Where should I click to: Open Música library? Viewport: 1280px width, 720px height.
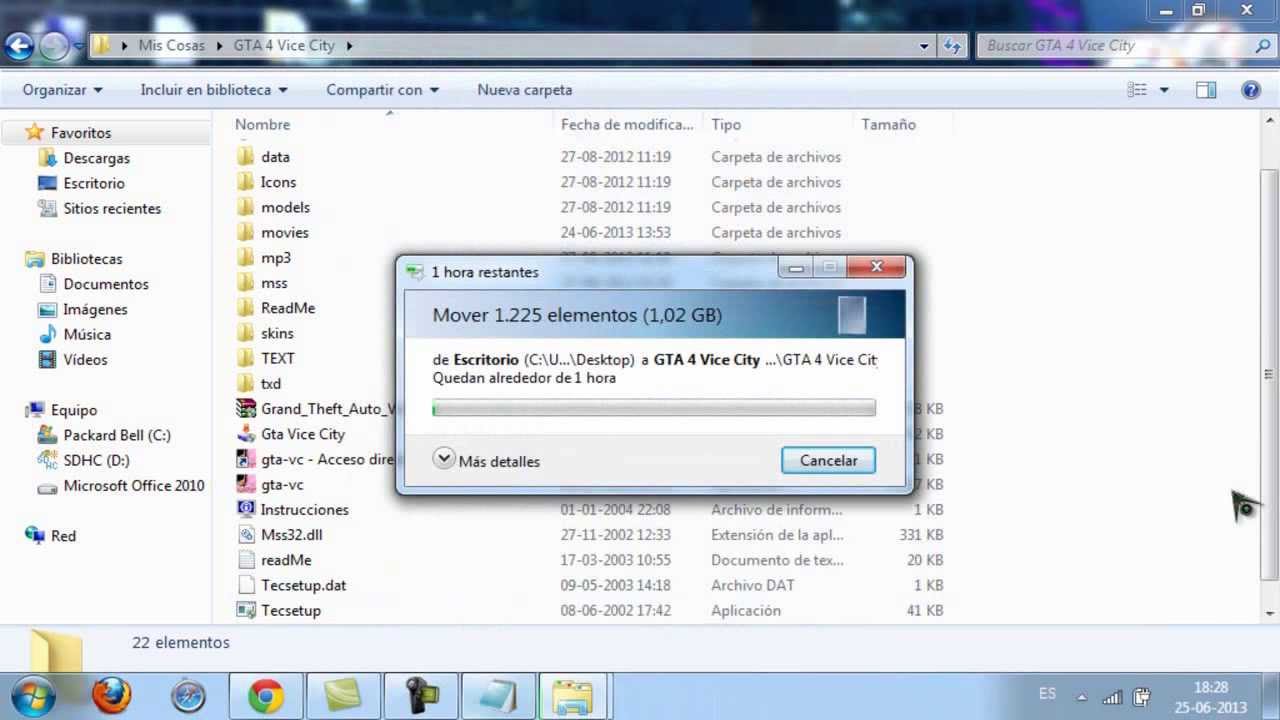coord(87,334)
